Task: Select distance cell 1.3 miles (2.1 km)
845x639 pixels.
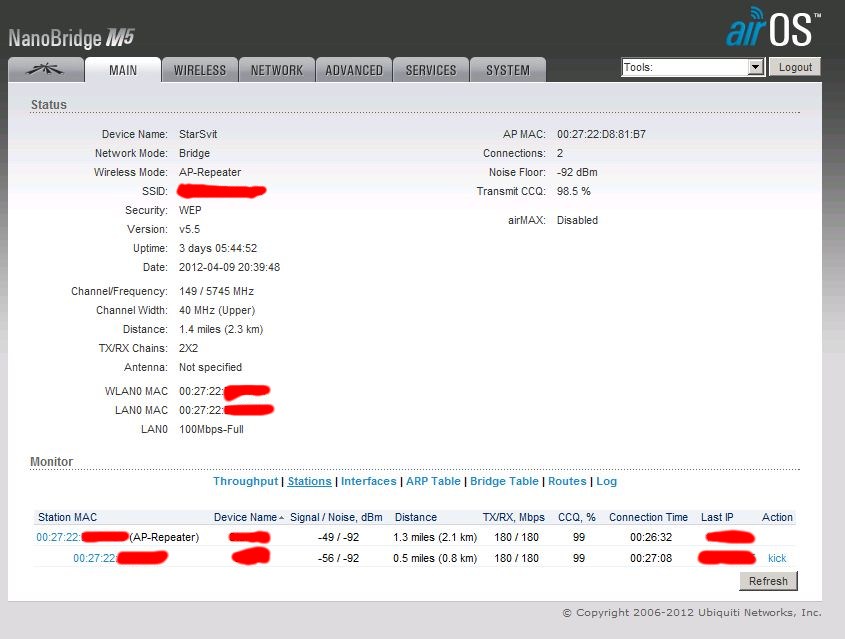Action: 435,537
